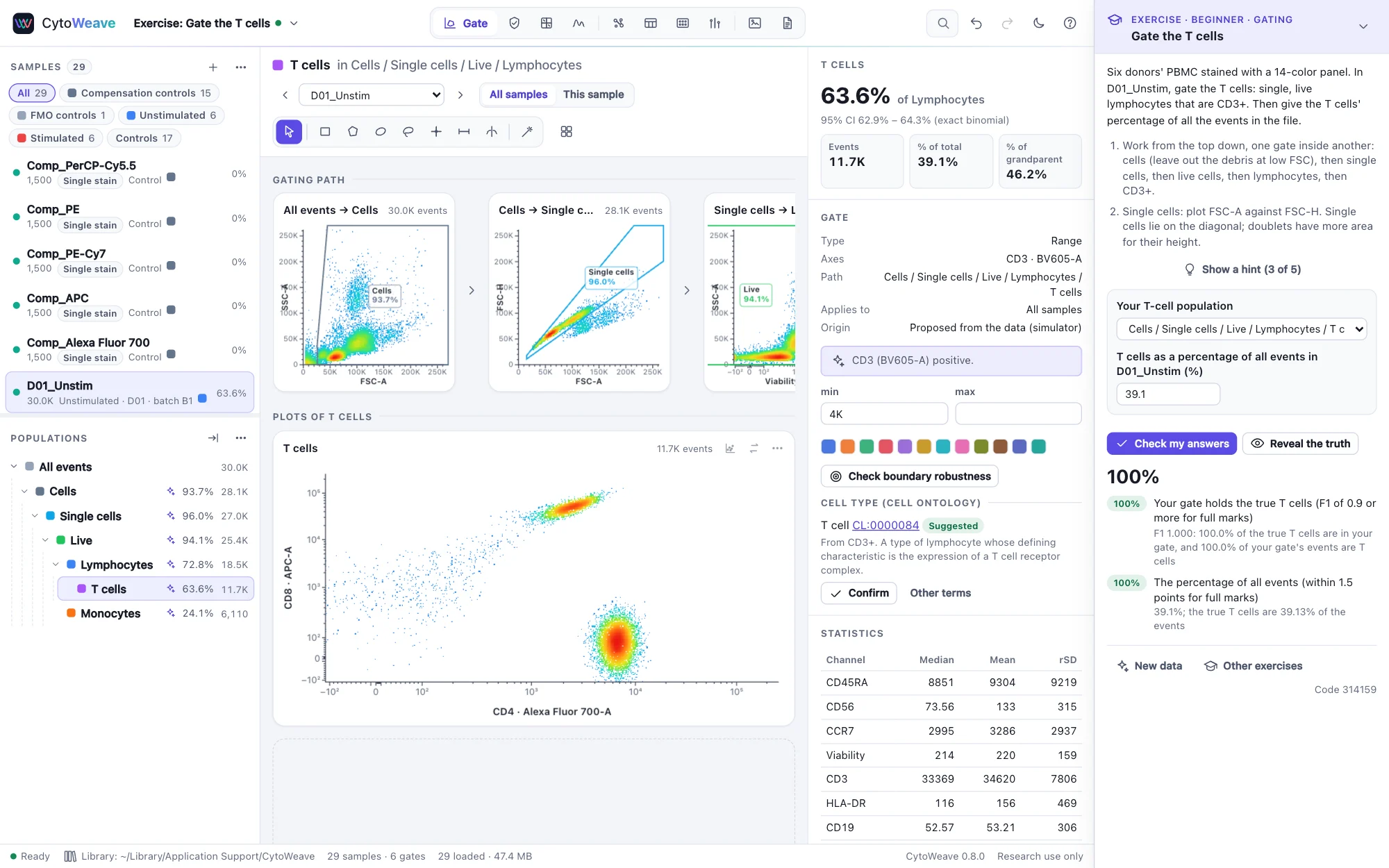
Task: Select the polygon gate tool
Action: pos(353,131)
